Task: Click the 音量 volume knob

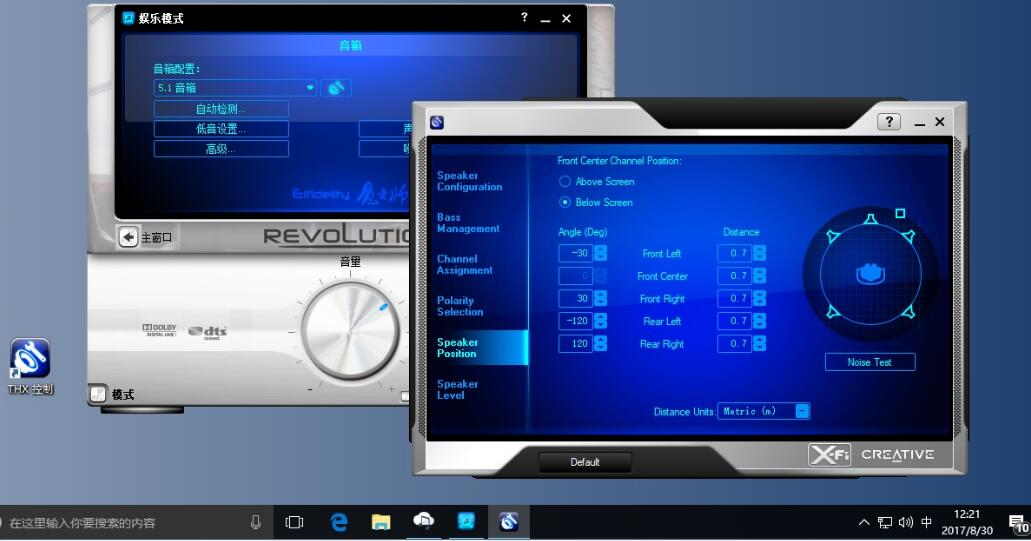Action: (x=350, y=332)
